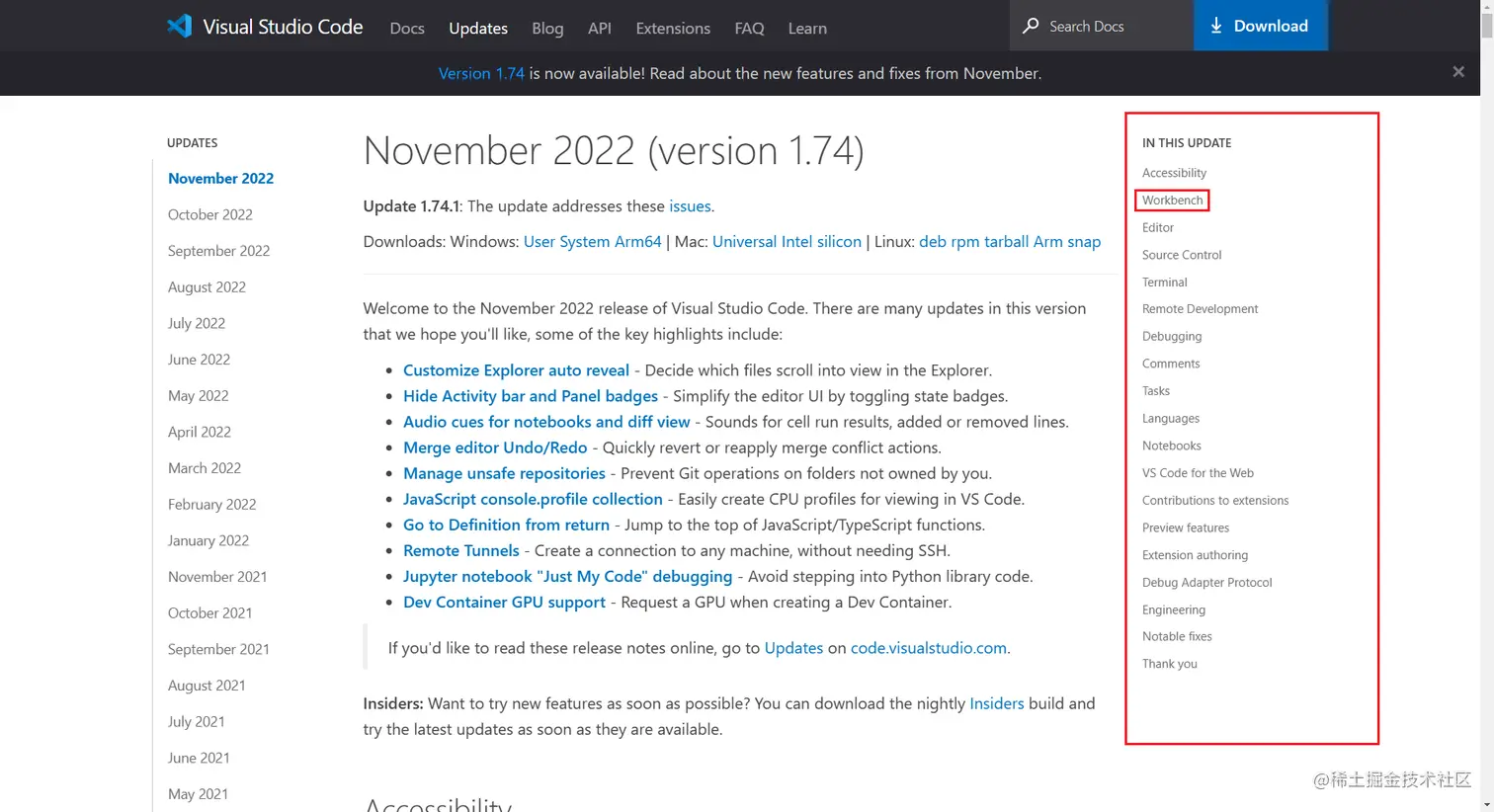Open Go to Definition from return link
Image resolution: width=1494 pixels, height=812 pixels.
(x=506, y=525)
